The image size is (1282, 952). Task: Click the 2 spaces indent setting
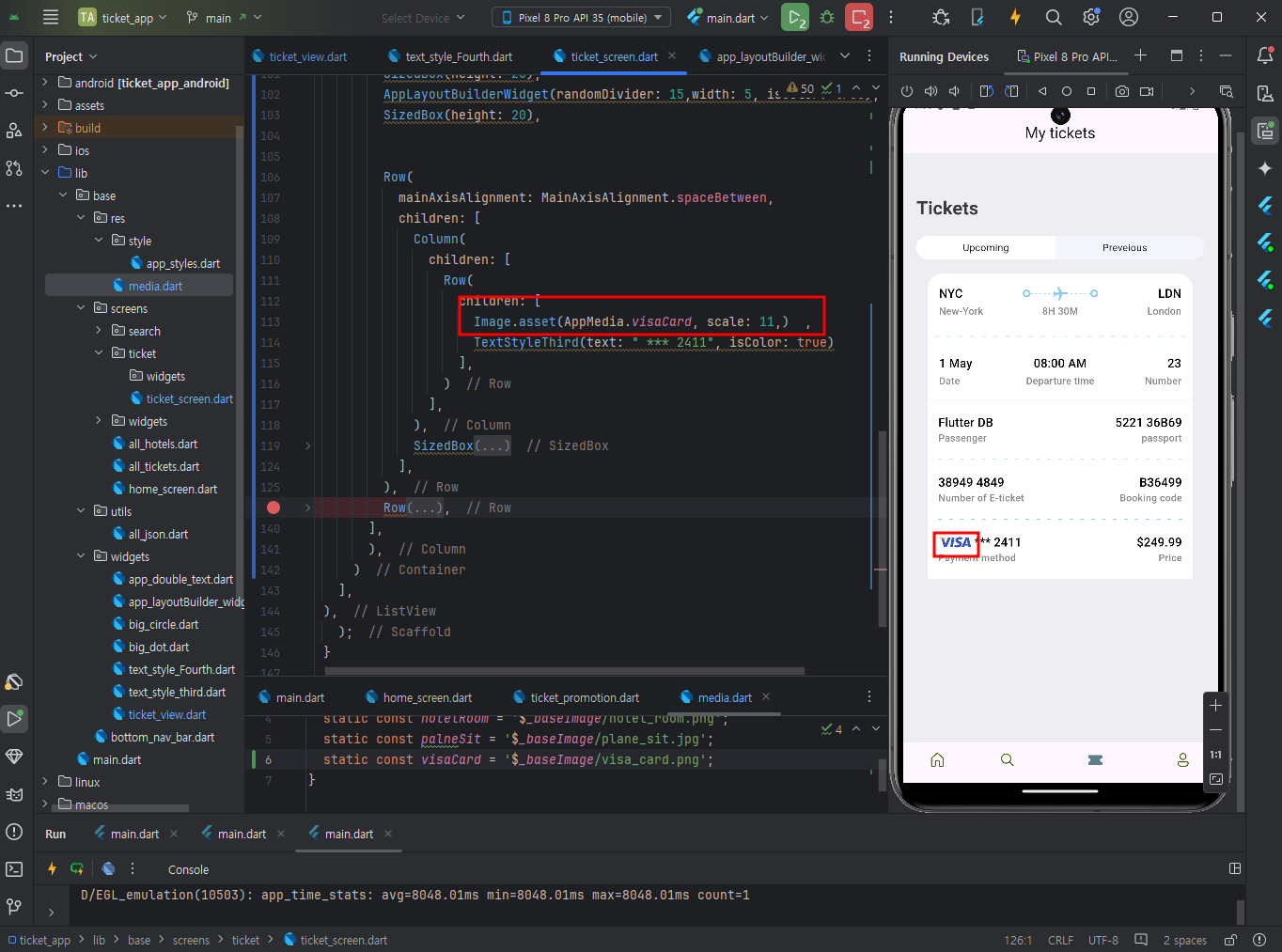point(1184,940)
